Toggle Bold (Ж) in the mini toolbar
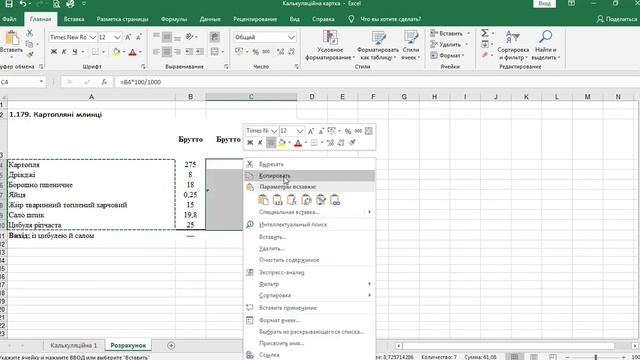The width and height of the screenshot is (640, 360). pyautogui.click(x=250, y=142)
